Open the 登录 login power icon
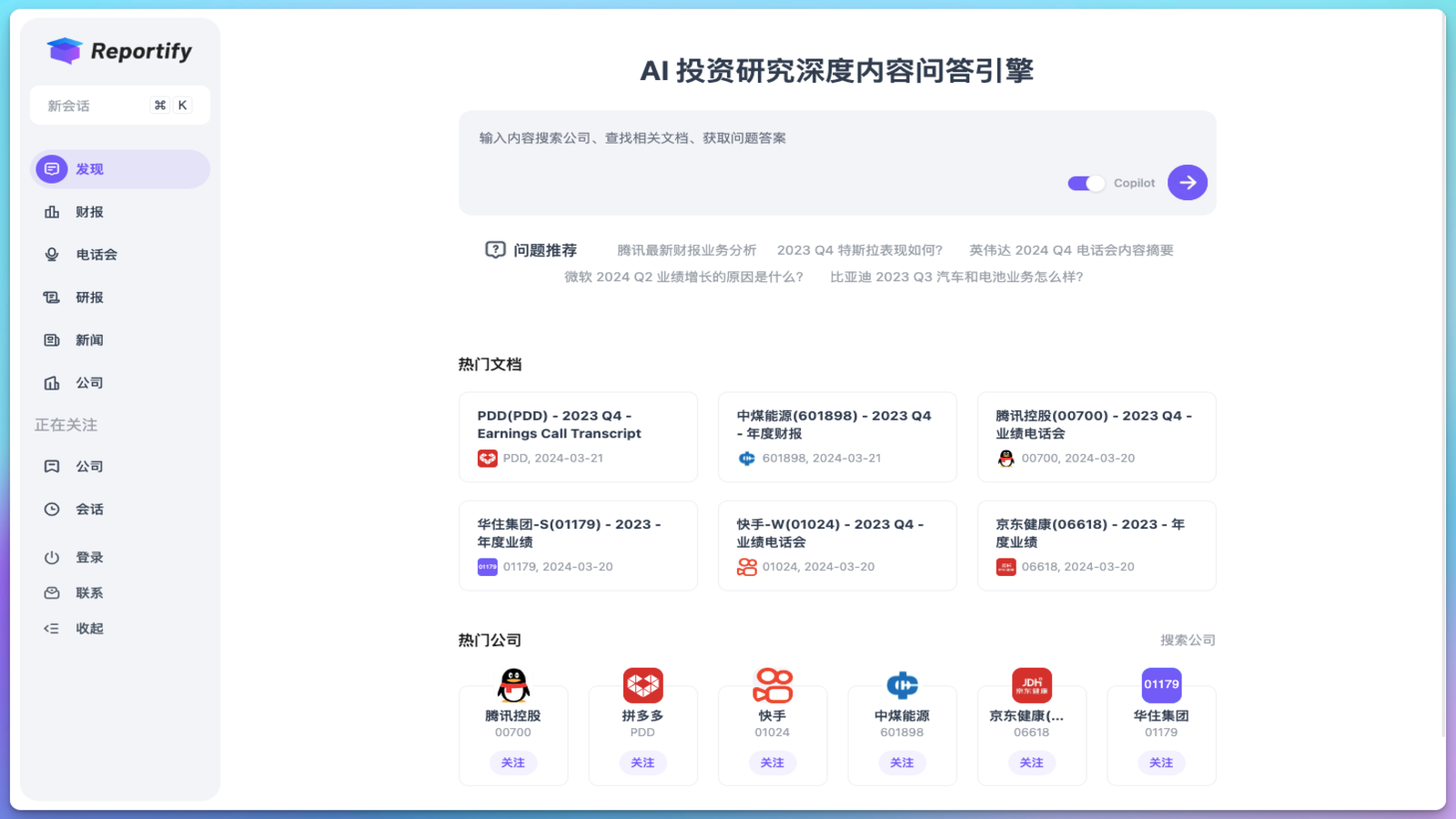The image size is (1456, 819). coord(53,558)
